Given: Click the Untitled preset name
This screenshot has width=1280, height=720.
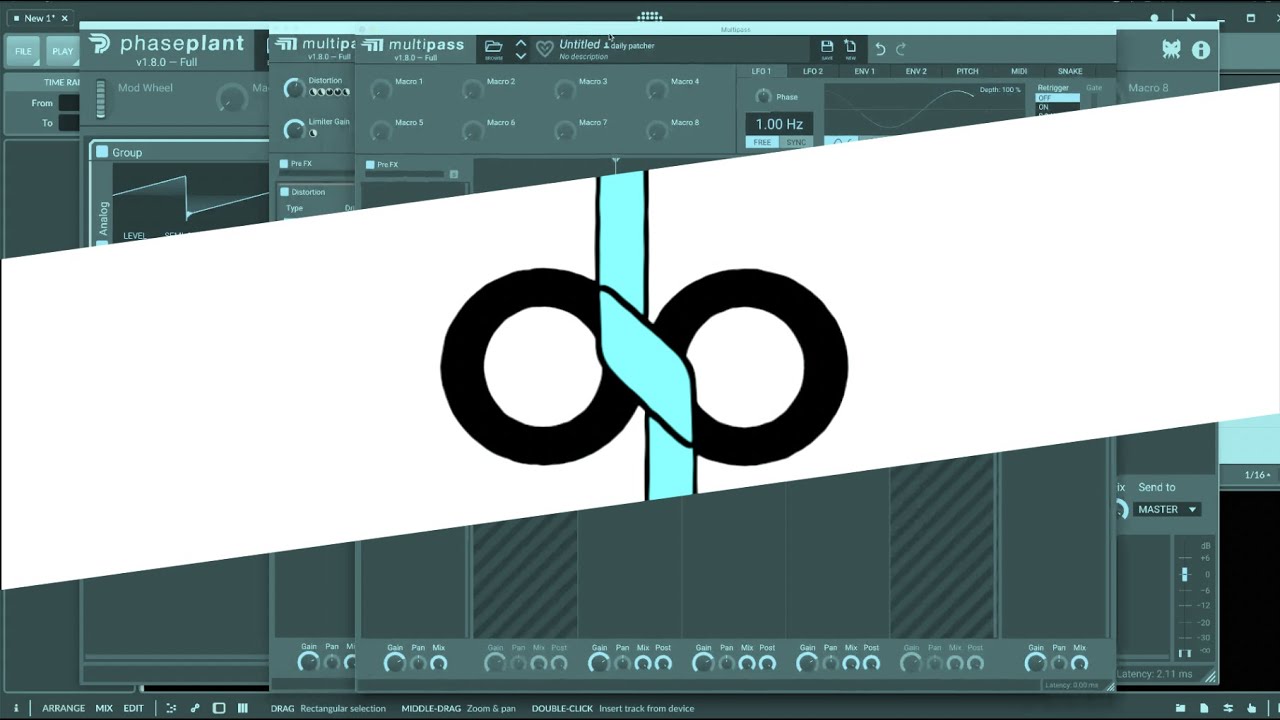Looking at the screenshot, I should tap(579, 44).
